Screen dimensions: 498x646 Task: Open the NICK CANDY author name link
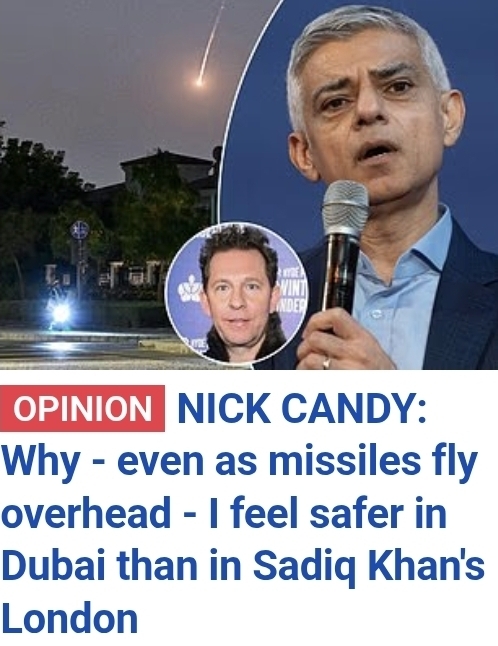click(x=302, y=408)
